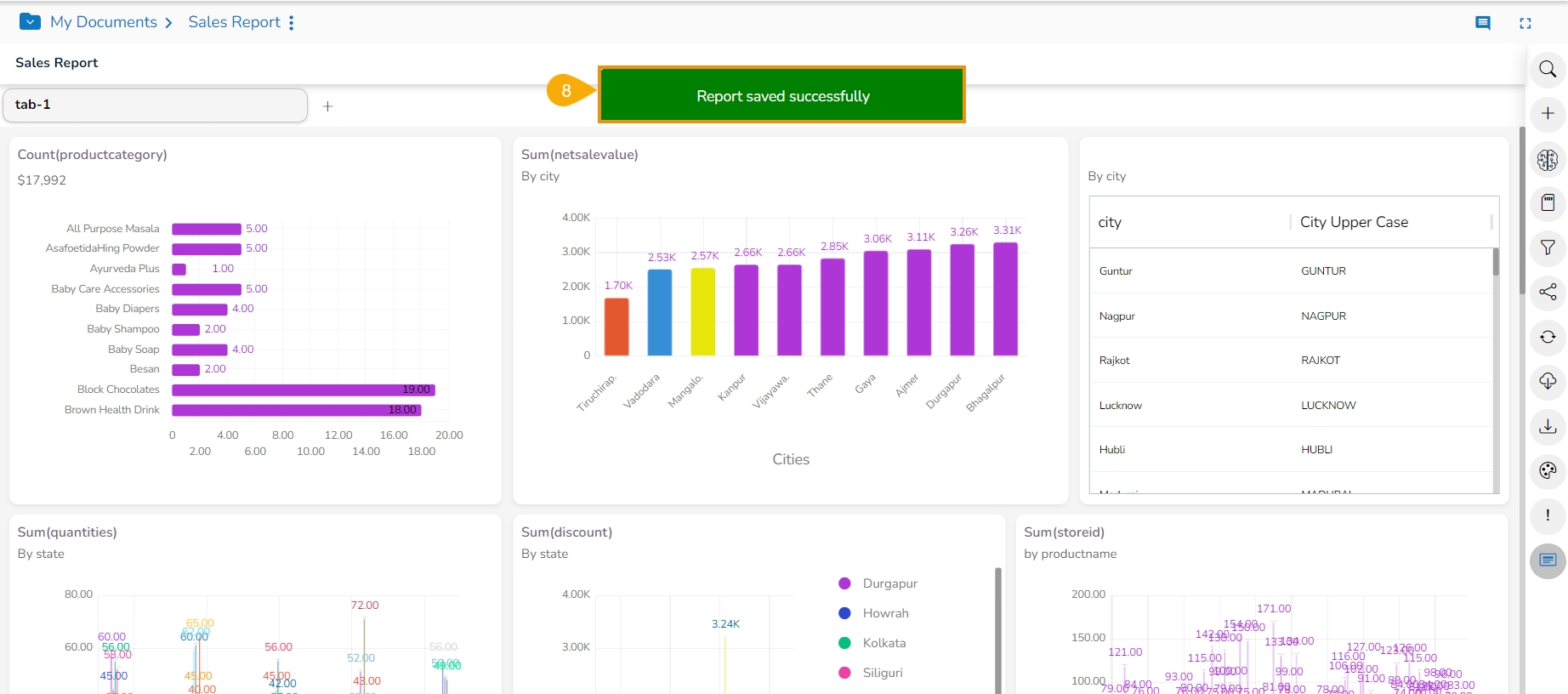Click the Cities axis label
This screenshot has width=1568, height=694.
791,459
